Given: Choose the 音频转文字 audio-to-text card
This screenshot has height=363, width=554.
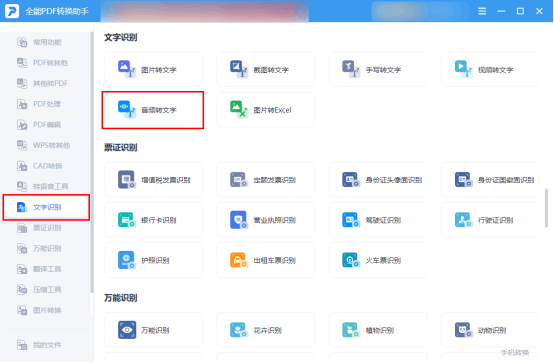Looking at the screenshot, I should [153, 110].
